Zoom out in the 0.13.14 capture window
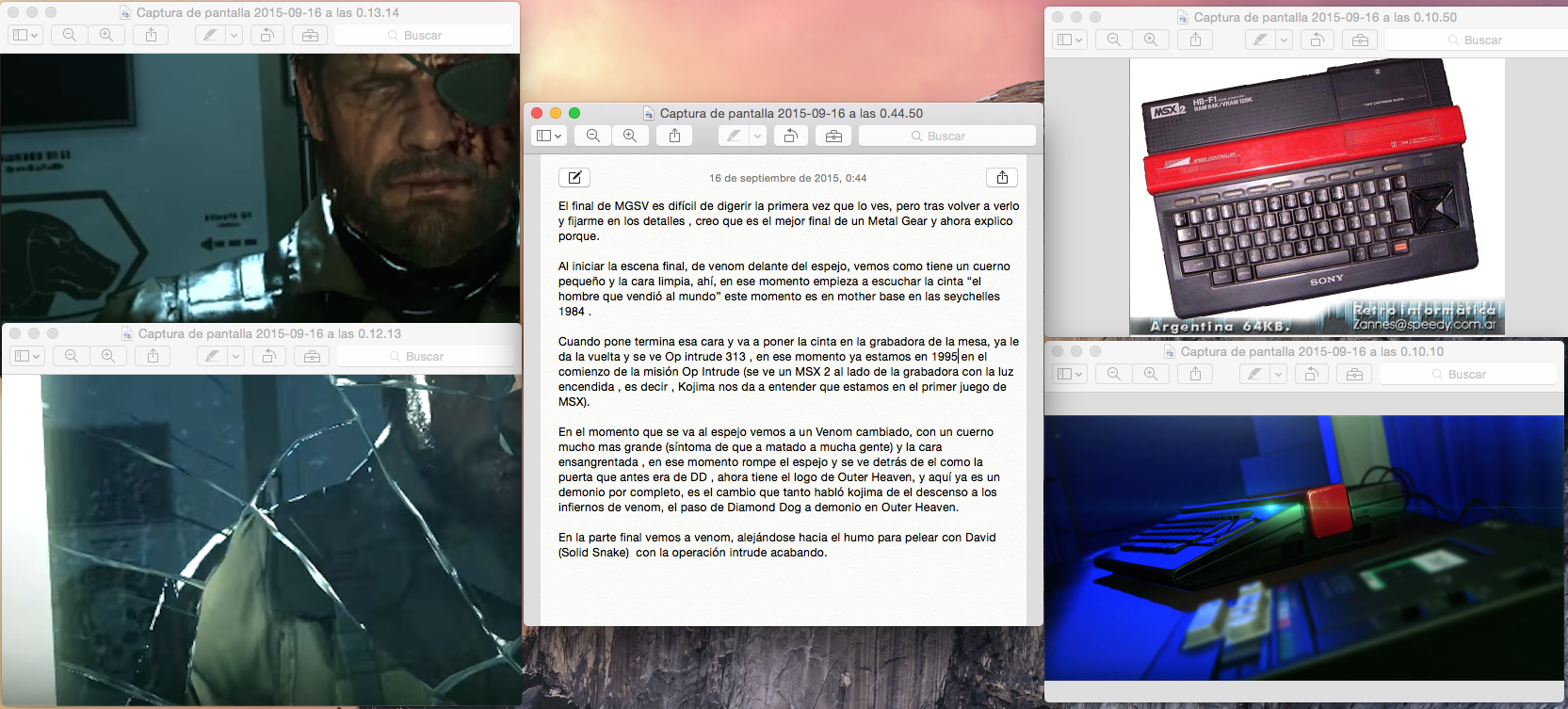Image resolution: width=1568 pixels, height=709 pixels. coord(69,35)
